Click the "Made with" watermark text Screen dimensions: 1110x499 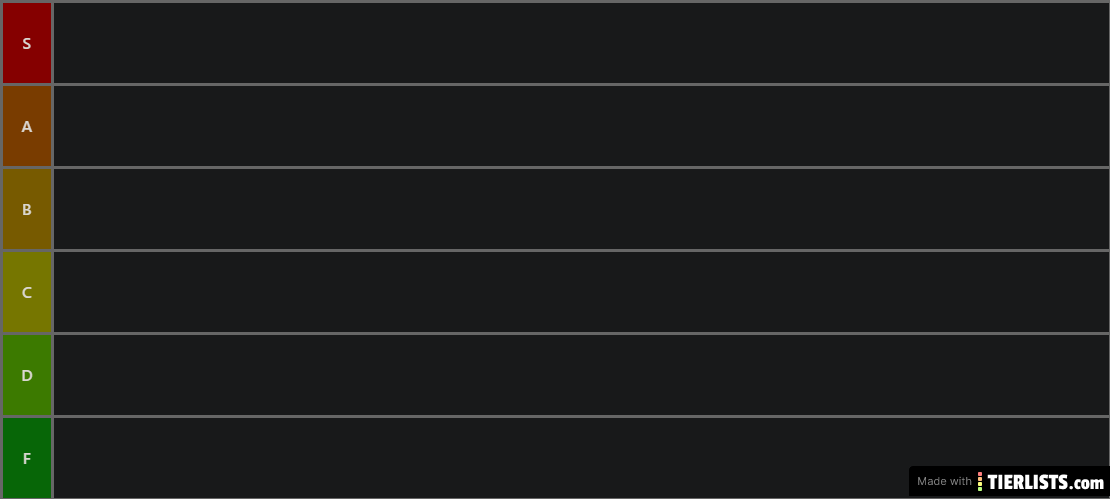pyautogui.click(x=944, y=481)
